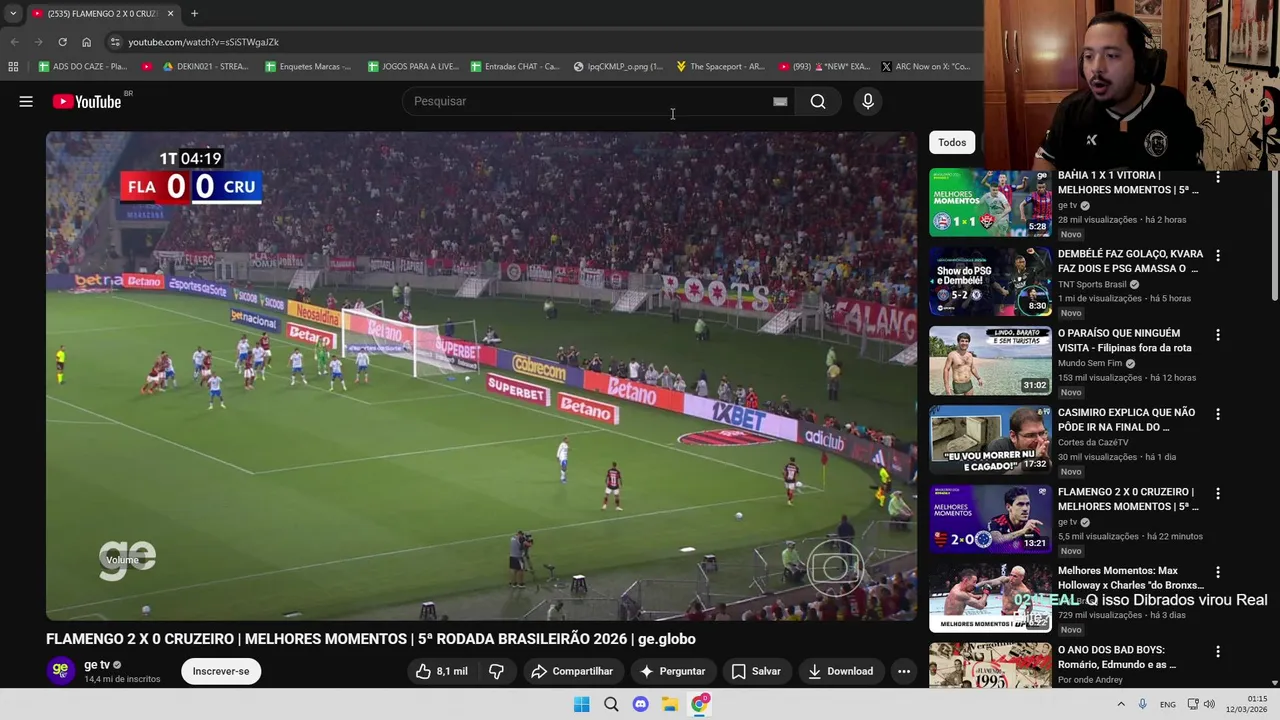Download the video via the Download button

coord(841,671)
